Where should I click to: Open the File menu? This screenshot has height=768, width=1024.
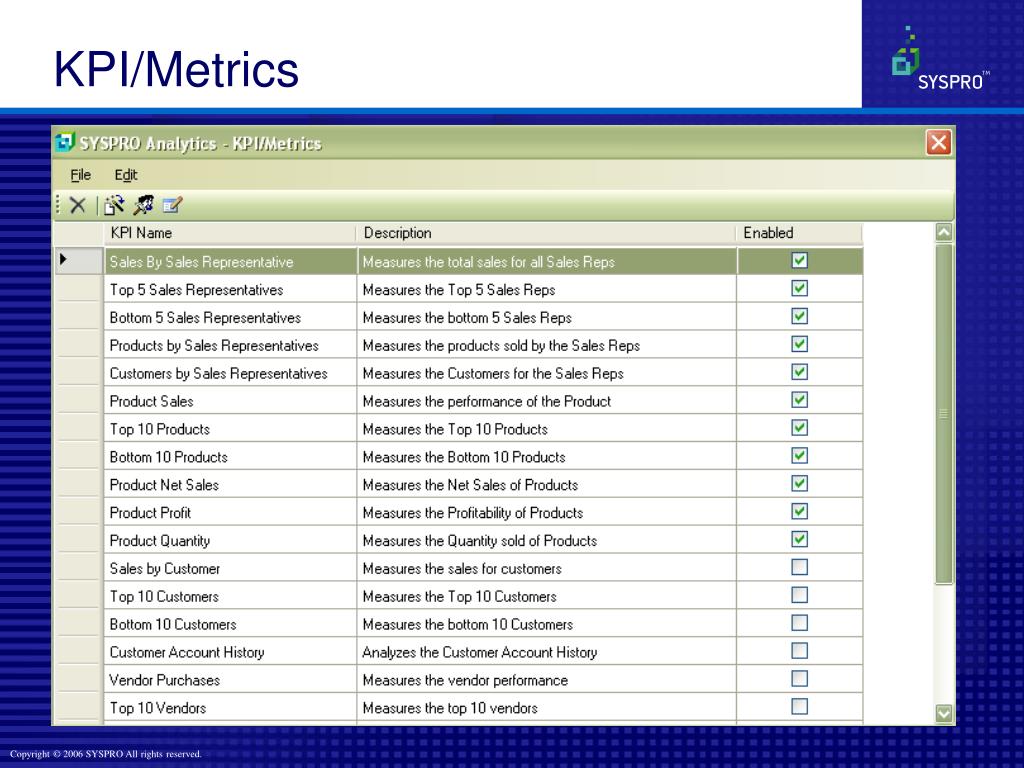pyautogui.click(x=80, y=174)
